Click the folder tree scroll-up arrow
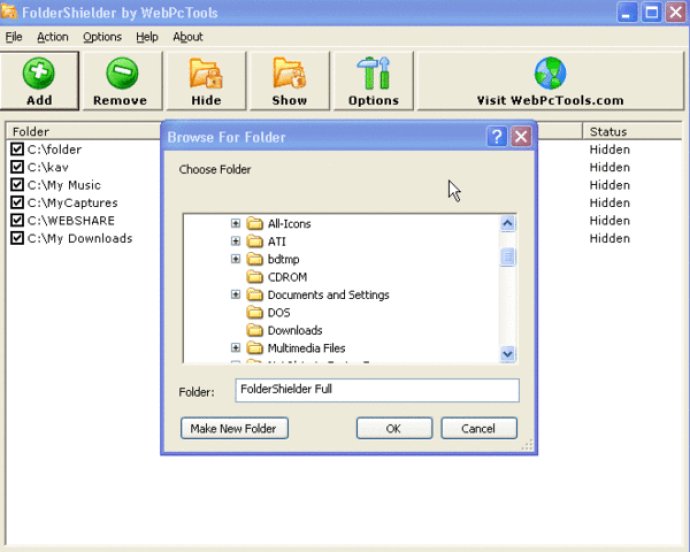Image resolution: width=690 pixels, height=552 pixels. point(507,224)
